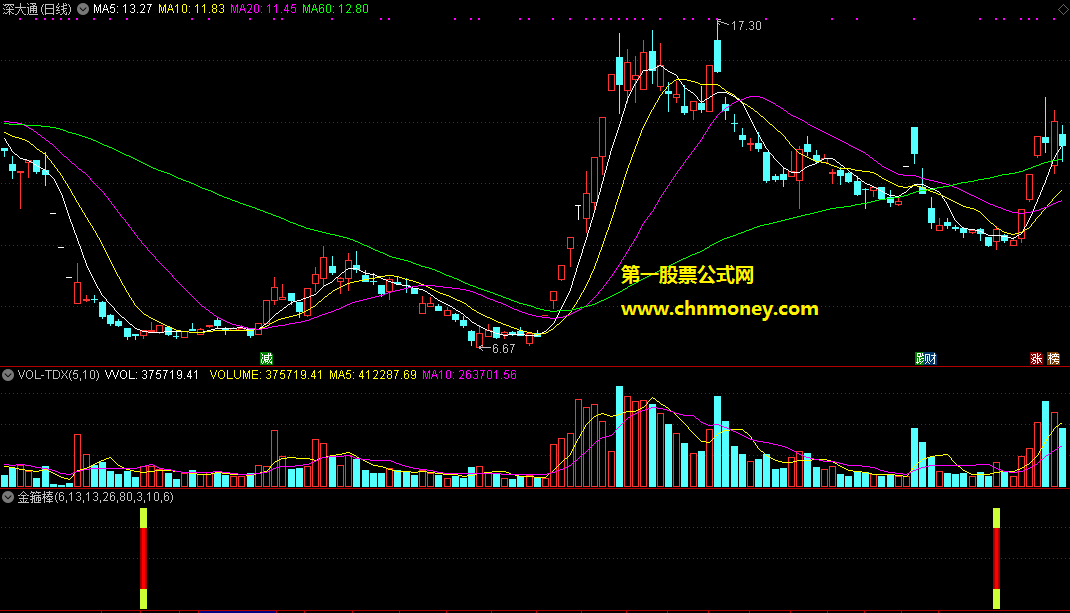
Task: Open the dropdown circle next to 深大通(日线)
Action: [83, 9]
